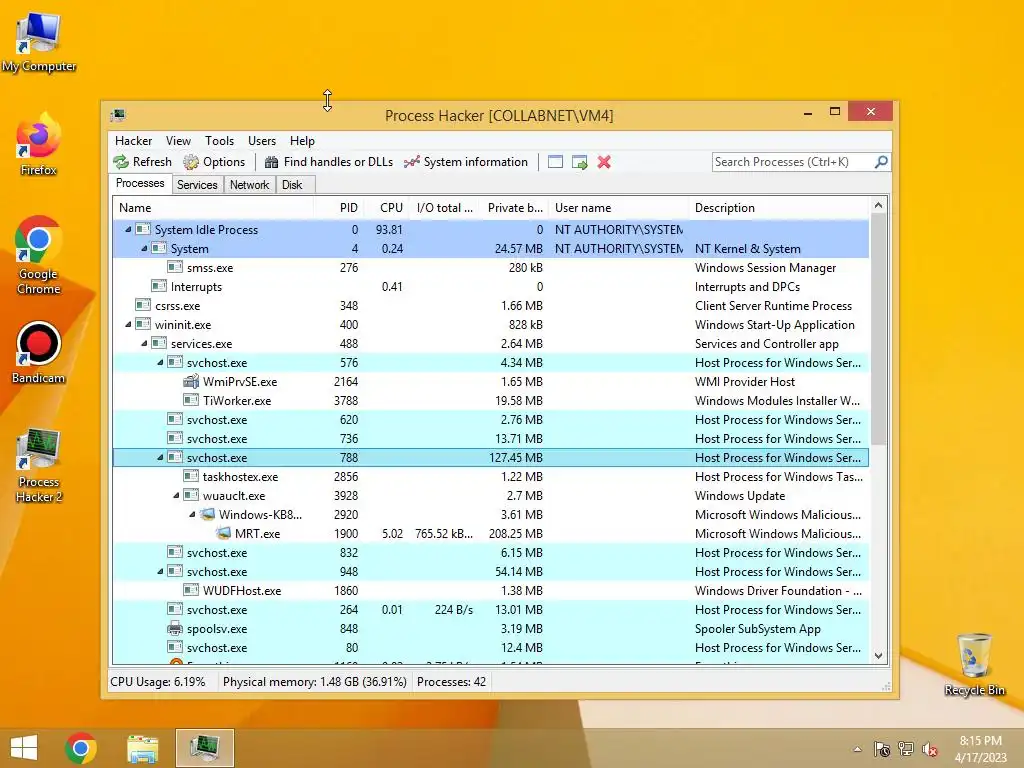
Task: Click the muted volume tray icon
Action: (x=930, y=749)
